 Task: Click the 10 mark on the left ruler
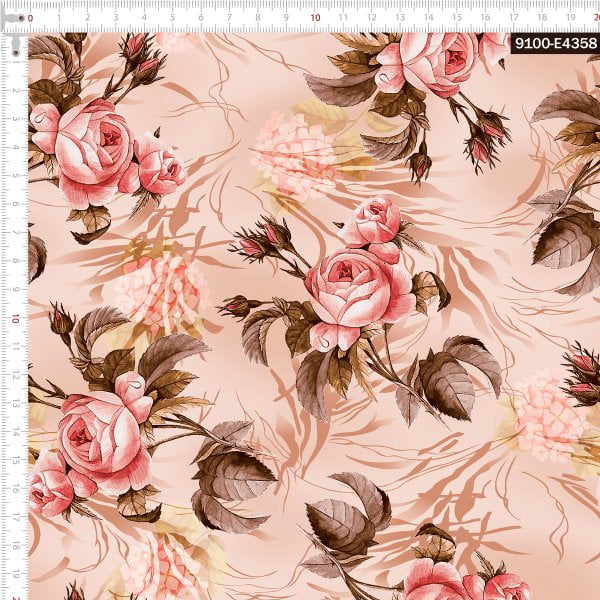pyautogui.click(x=17, y=318)
